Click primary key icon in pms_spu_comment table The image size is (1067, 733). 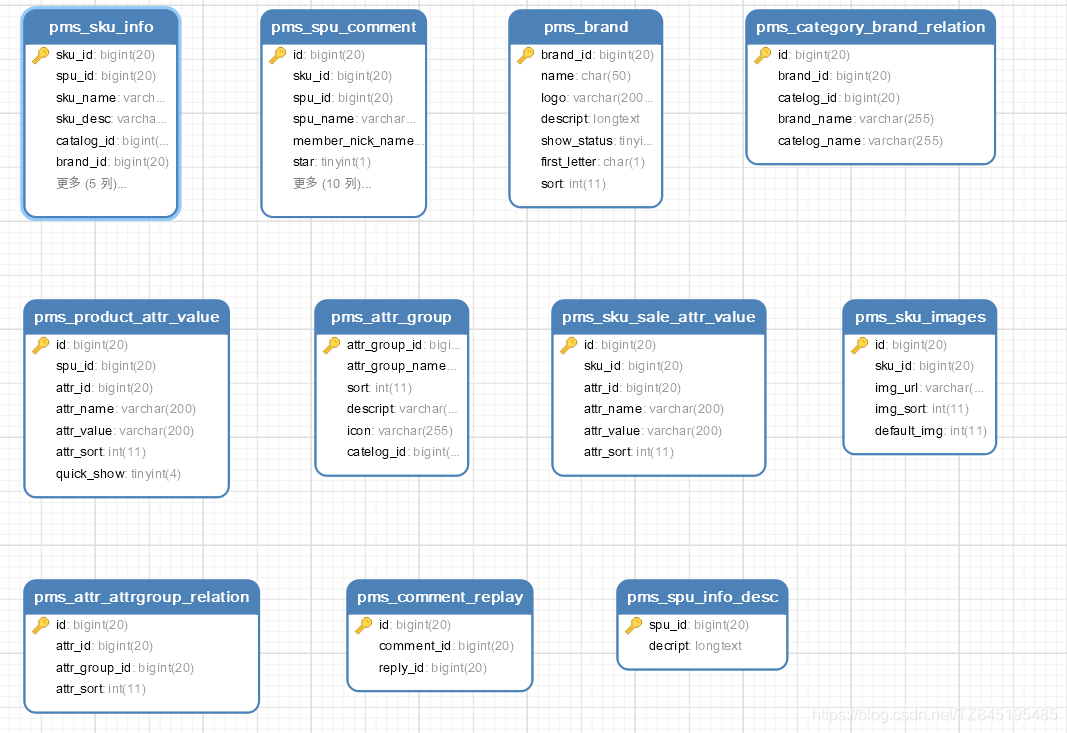point(278,54)
